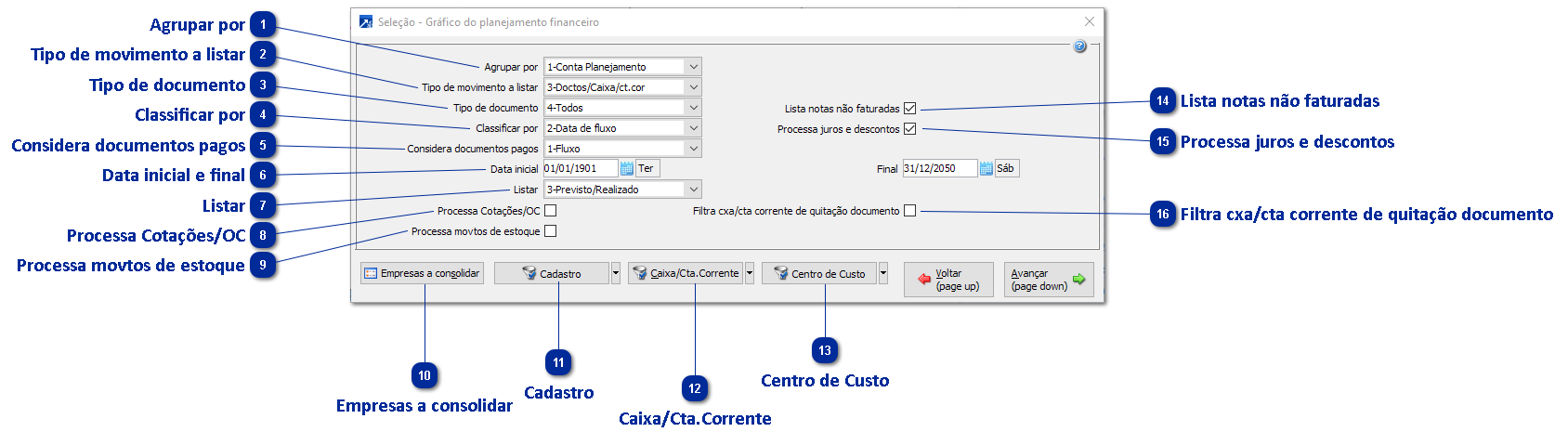The width and height of the screenshot is (1568, 445).
Task: Check Processa movtos de estoque
Action: point(551,231)
